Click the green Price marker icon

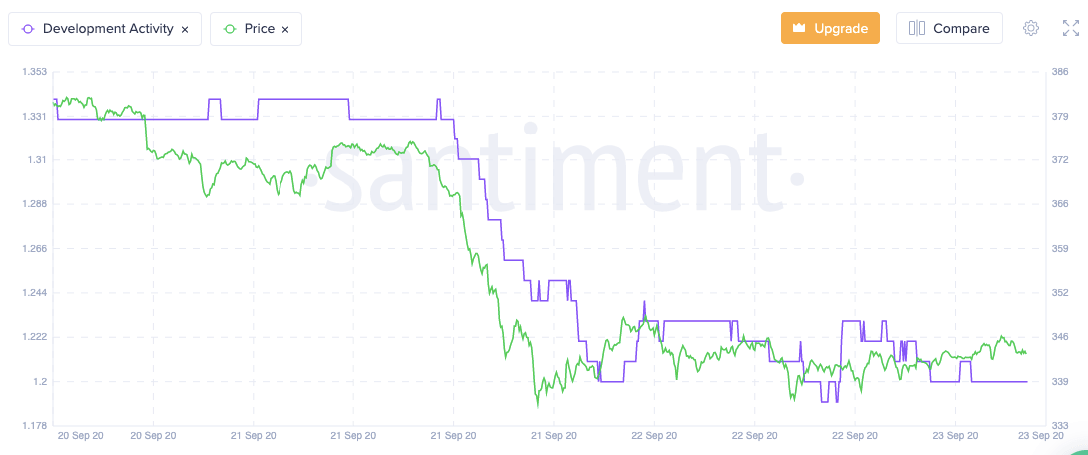(x=229, y=29)
